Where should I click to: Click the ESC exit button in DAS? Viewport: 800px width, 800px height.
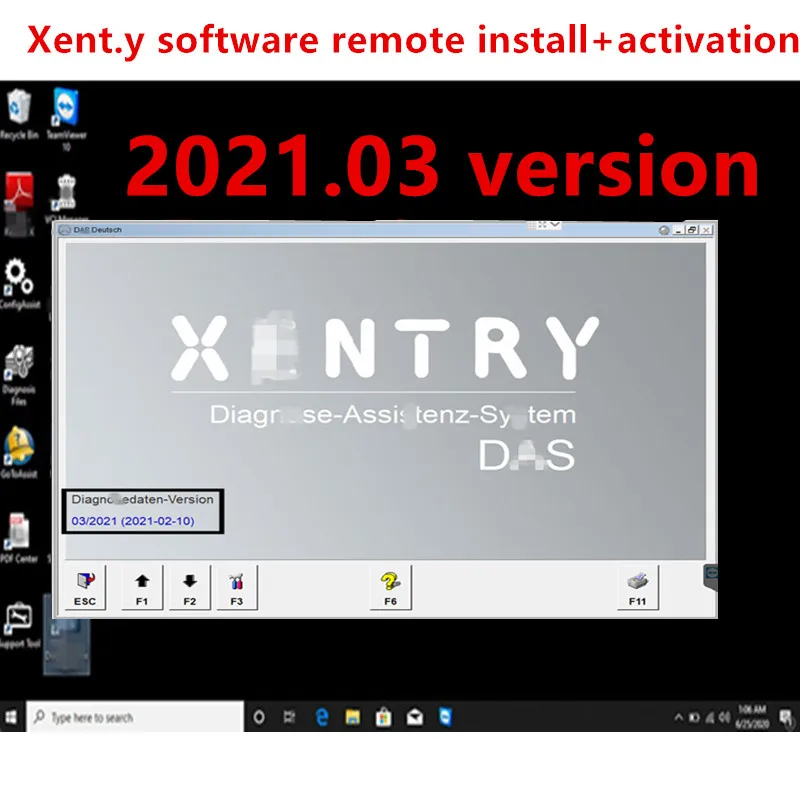pyautogui.click(x=85, y=587)
